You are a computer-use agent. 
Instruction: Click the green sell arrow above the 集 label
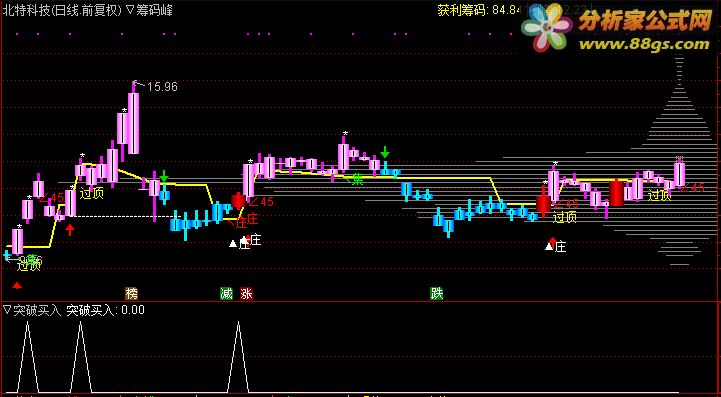click(x=385, y=152)
